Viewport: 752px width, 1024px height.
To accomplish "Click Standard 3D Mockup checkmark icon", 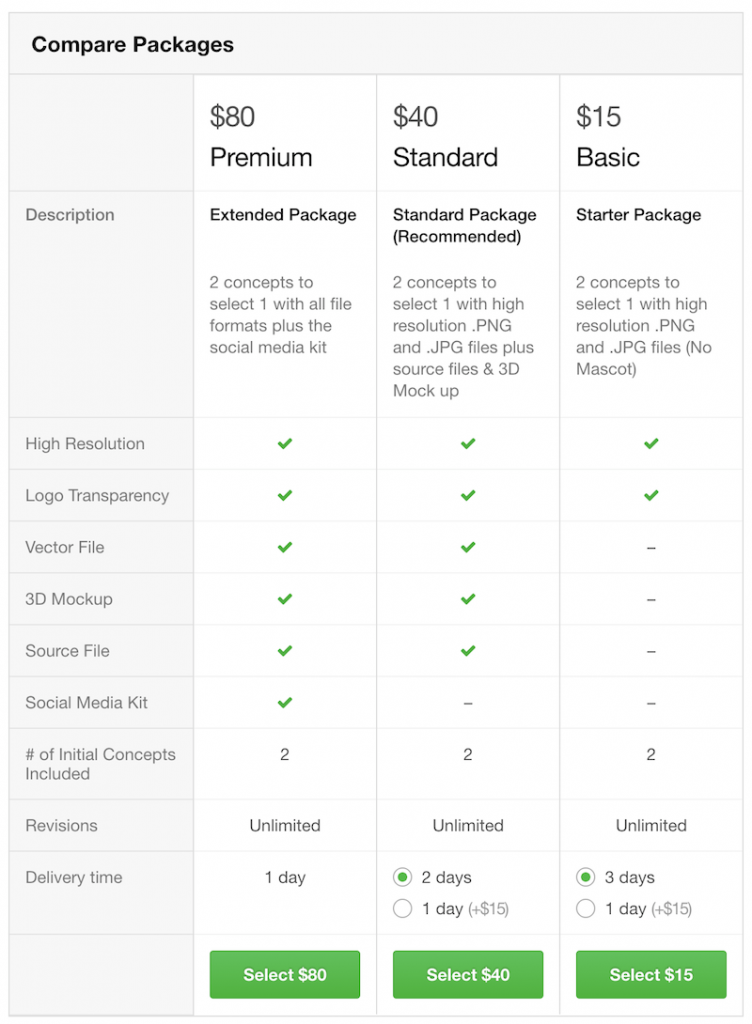I will tap(468, 599).
